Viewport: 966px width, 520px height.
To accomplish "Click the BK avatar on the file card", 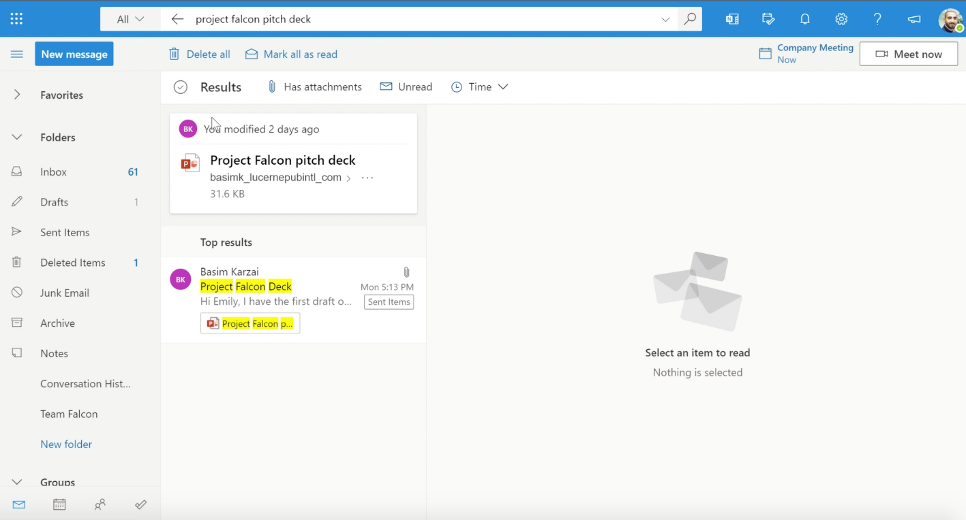I will click(188, 129).
